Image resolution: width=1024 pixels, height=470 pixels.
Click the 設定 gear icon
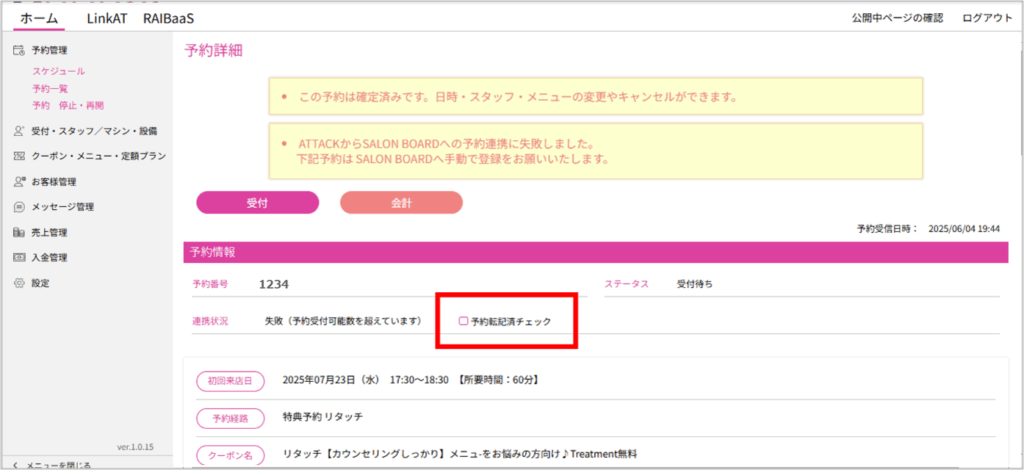pyautogui.click(x=19, y=283)
